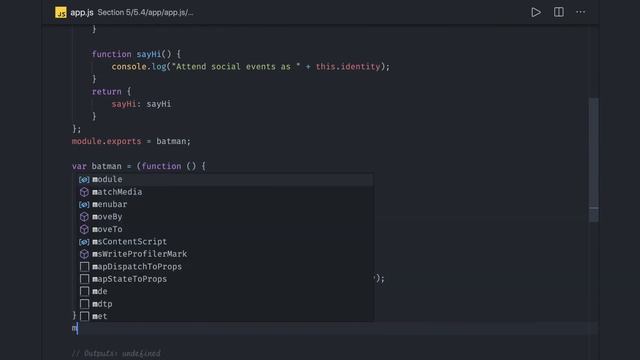This screenshot has width=640, height=360.
Task: Select the 'met' snippet suggestion
Action: tap(225, 316)
